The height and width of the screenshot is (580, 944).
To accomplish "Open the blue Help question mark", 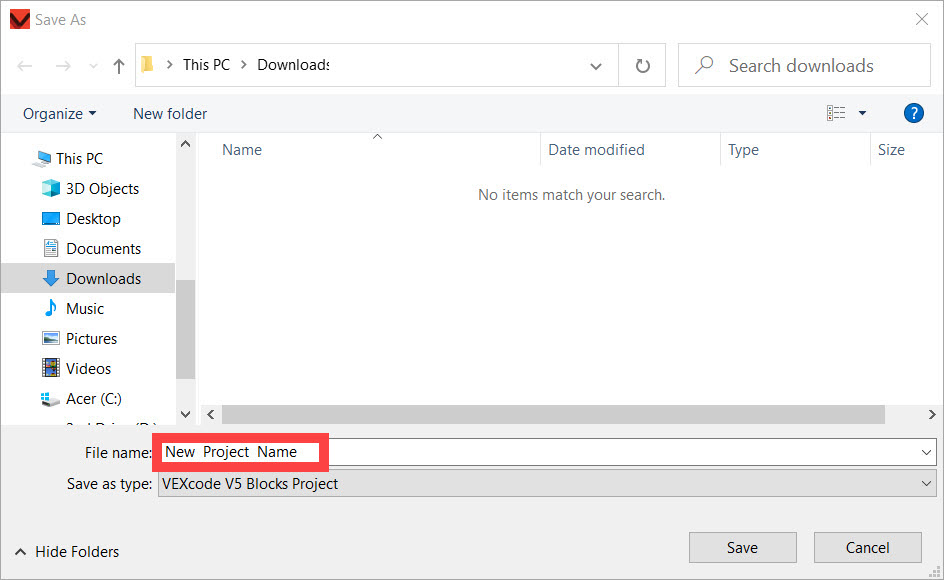I will [x=913, y=113].
